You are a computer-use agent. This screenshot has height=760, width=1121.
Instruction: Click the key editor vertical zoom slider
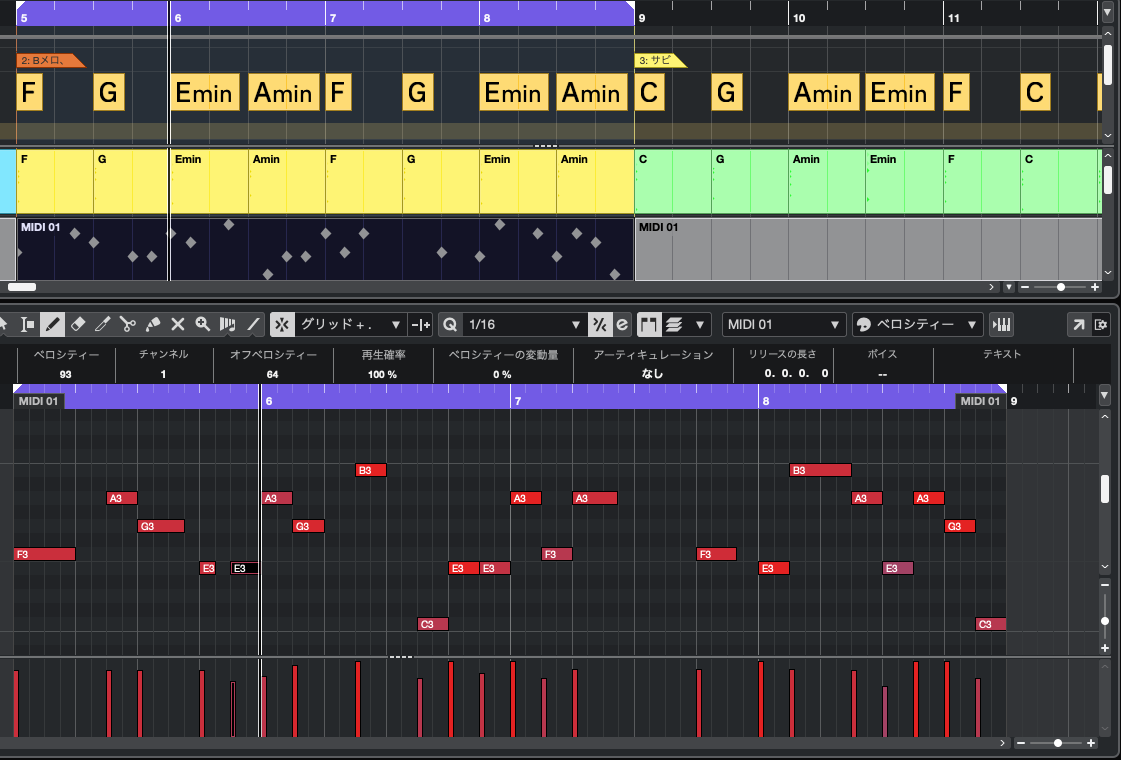(x=1104, y=620)
